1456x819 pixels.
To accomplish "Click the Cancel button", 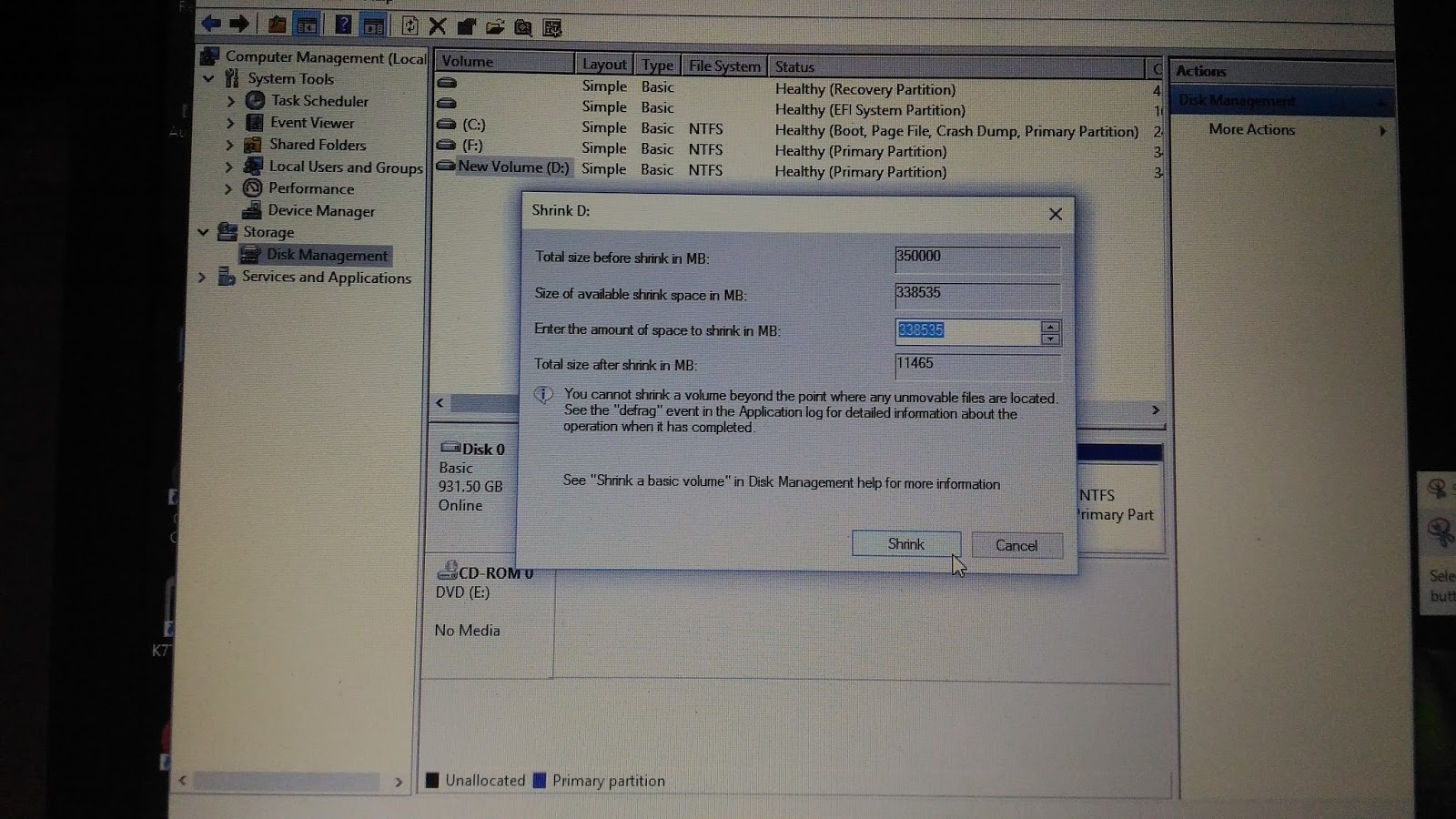I will 1016,544.
